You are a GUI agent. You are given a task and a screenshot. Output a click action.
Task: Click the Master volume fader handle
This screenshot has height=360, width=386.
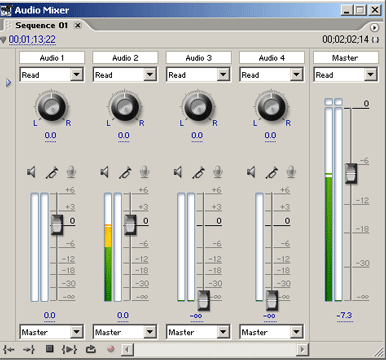pyautogui.click(x=351, y=173)
